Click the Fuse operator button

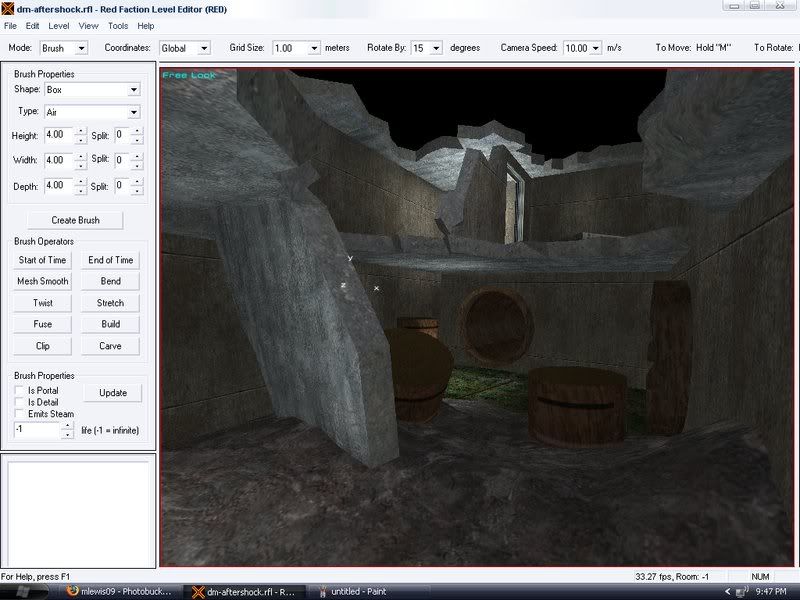tap(42, 324)
